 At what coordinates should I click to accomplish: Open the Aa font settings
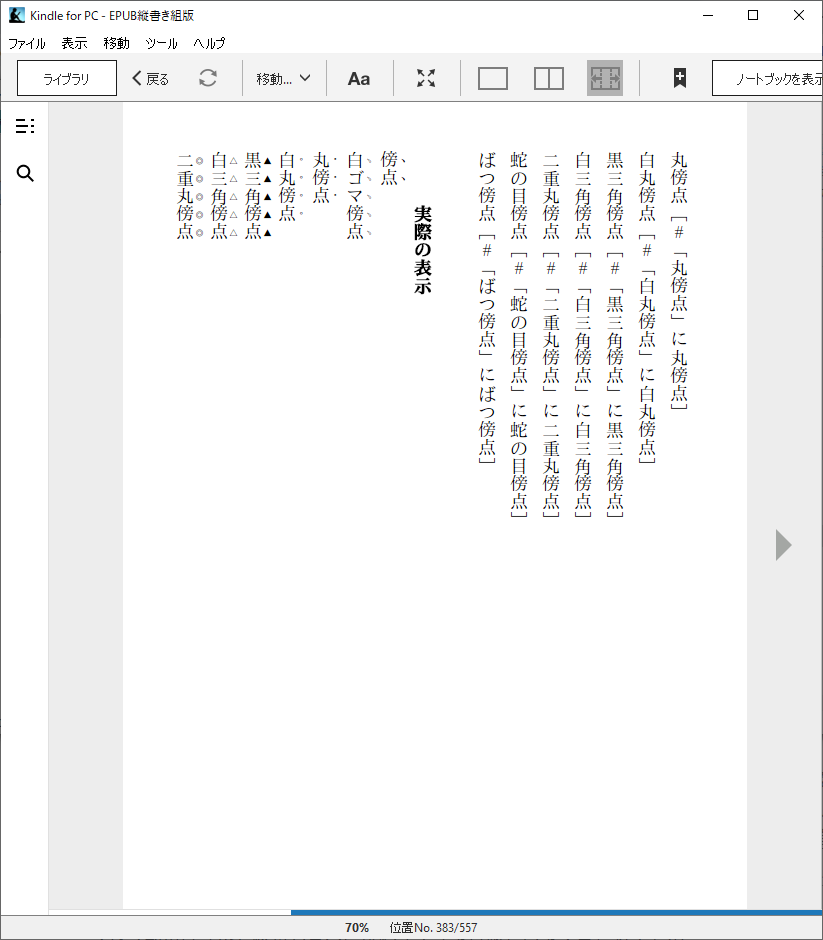click(359, 77)
